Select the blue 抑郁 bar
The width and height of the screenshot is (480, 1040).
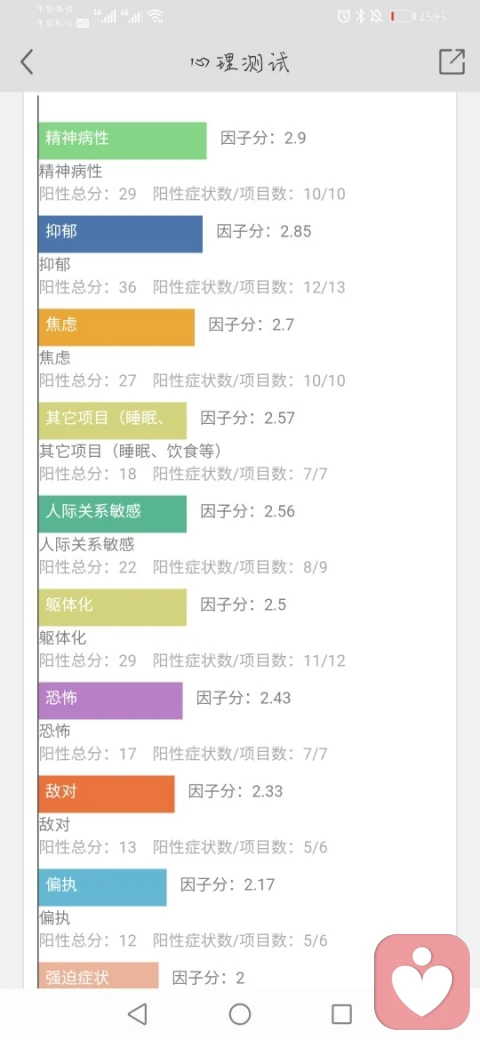pyautogui.click(x=120, y=234)
